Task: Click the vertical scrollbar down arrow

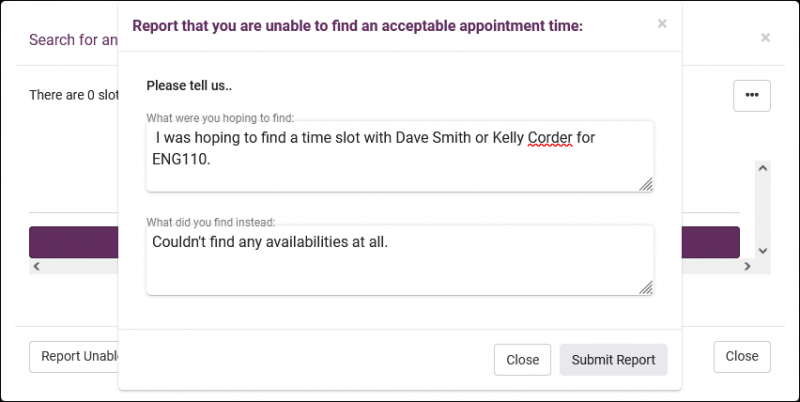Action: point(763,250)
